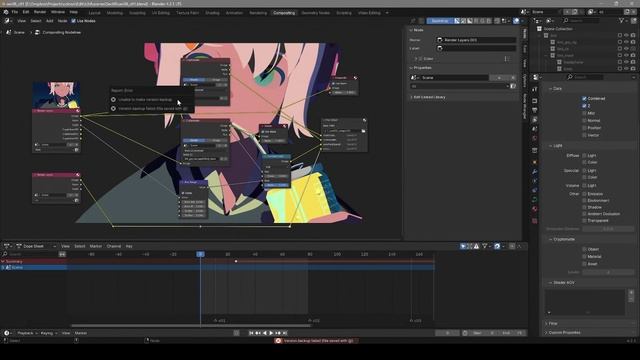Open the World properties tab icon
Image resolution: width=640 pixels, height=360 pixels.
click(x=535, y=139)
